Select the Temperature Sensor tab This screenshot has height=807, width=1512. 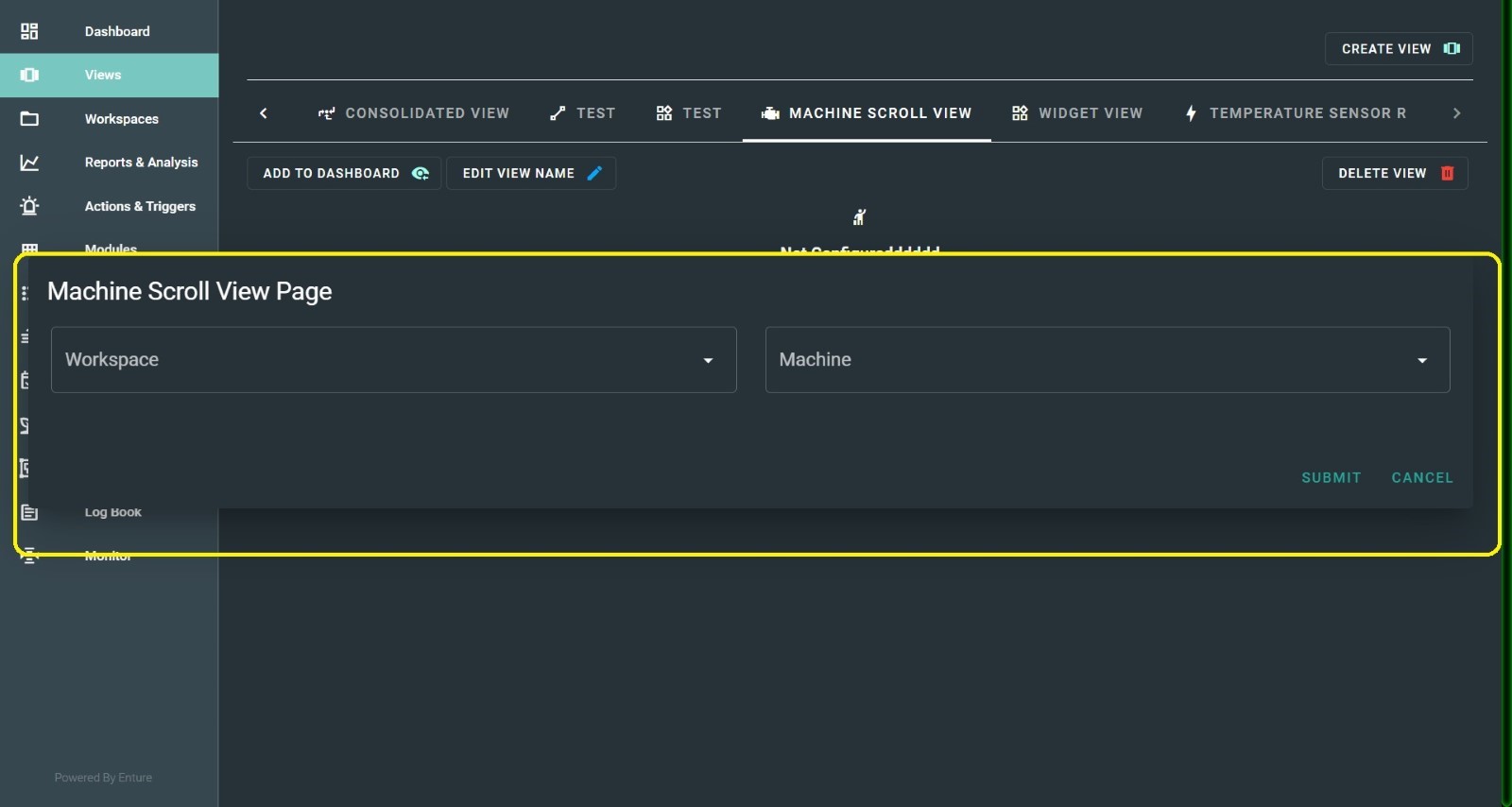(1296, 113)
